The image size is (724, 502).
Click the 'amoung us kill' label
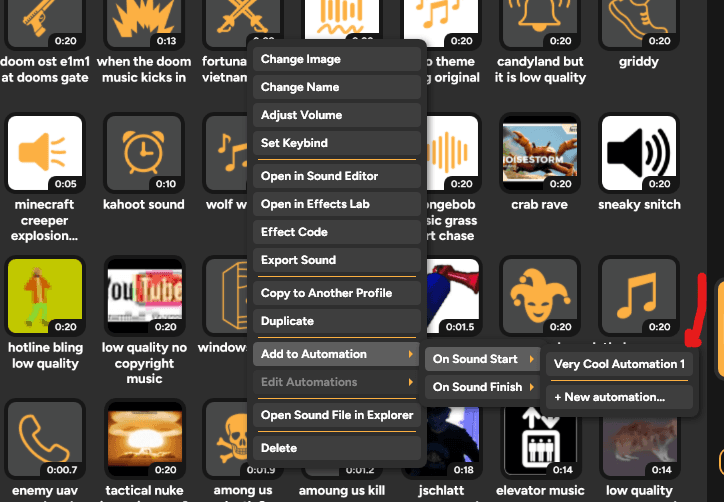point(342,490)
